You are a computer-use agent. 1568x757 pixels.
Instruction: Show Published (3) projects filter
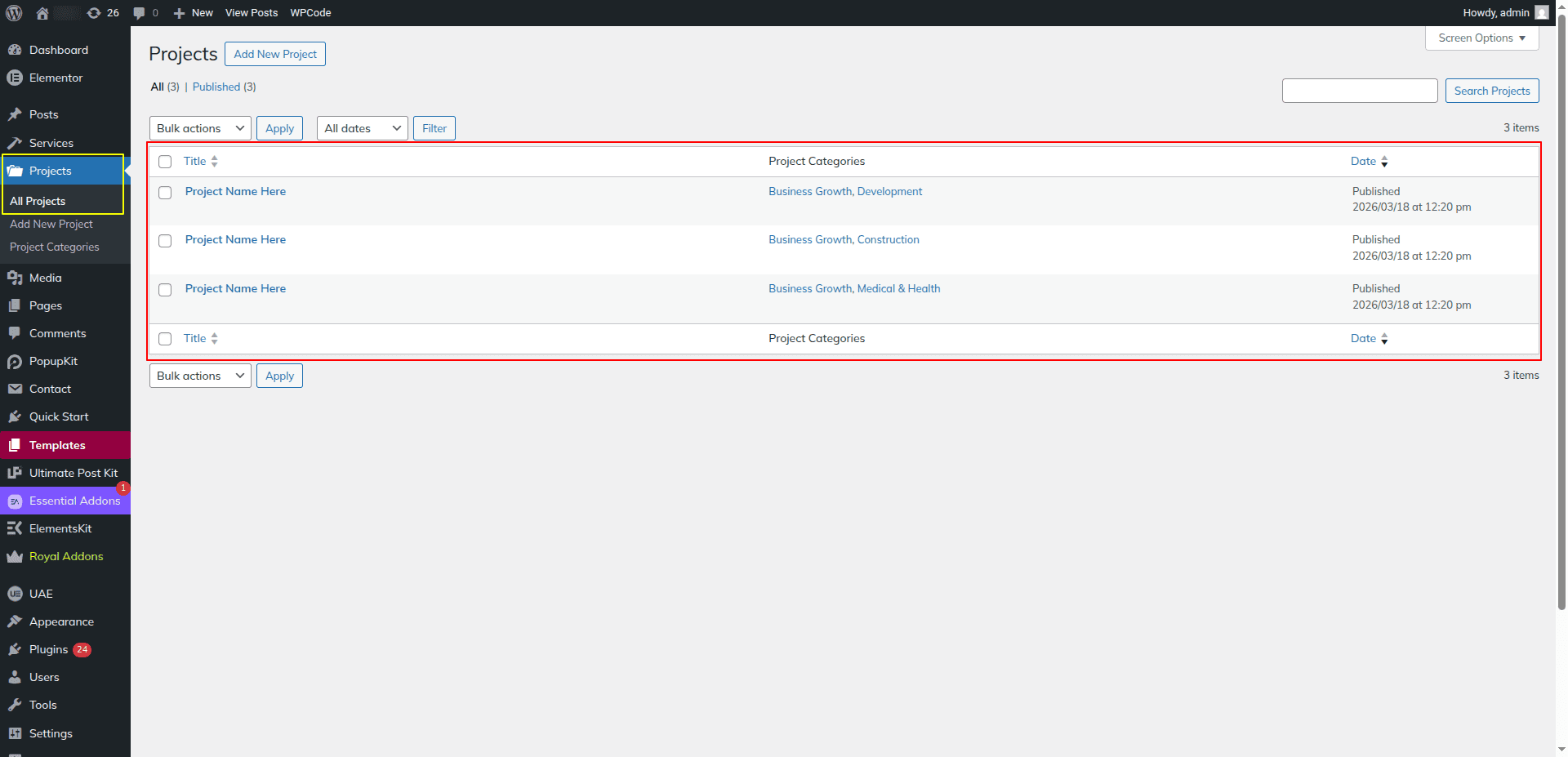click(x=224, y=87)
